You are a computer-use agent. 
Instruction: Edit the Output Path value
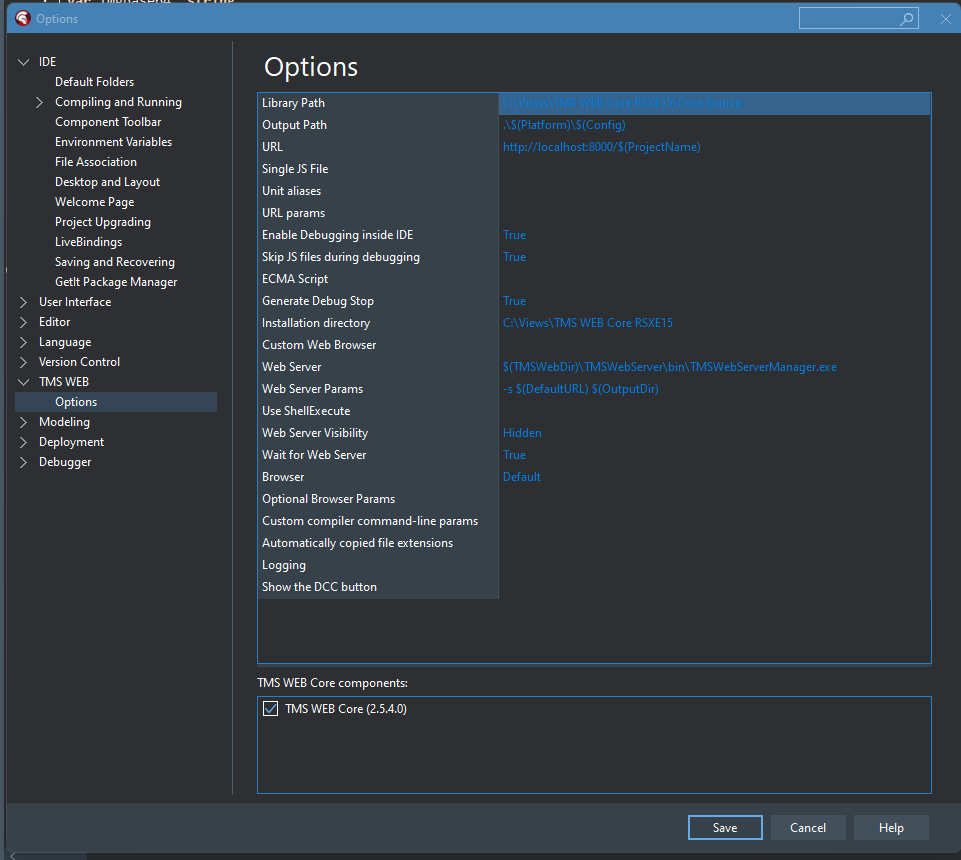point(715,125)
